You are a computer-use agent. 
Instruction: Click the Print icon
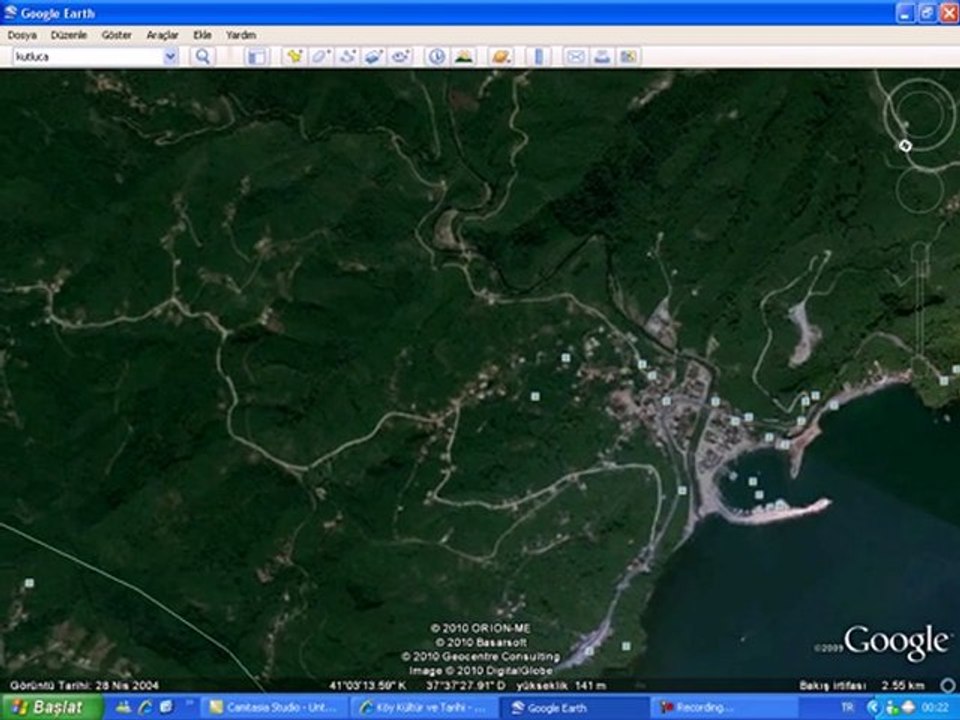click(x=602, y=56)
